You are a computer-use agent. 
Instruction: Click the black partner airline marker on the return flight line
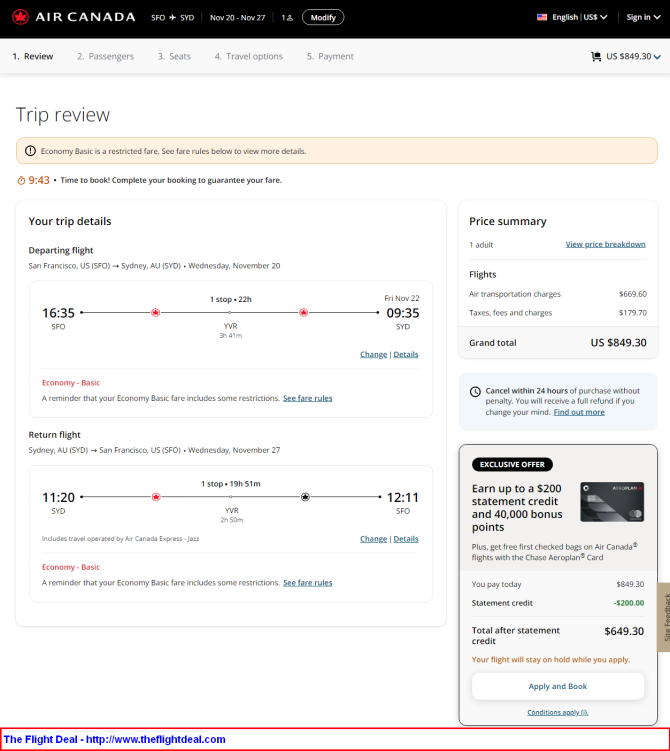306,497
